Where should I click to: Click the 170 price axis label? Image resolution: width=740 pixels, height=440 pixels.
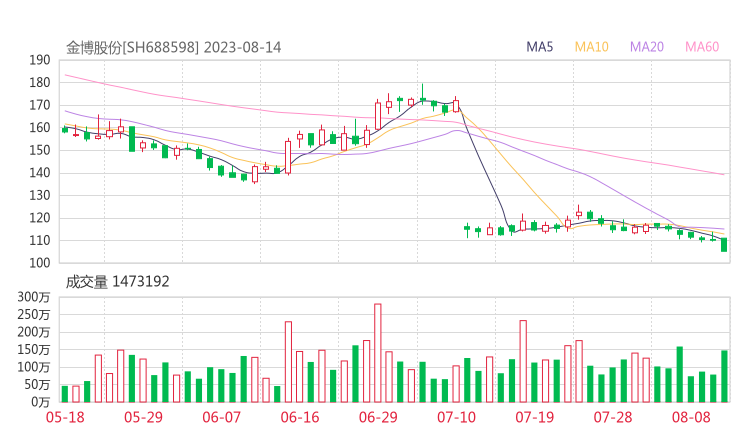point(40,105)
